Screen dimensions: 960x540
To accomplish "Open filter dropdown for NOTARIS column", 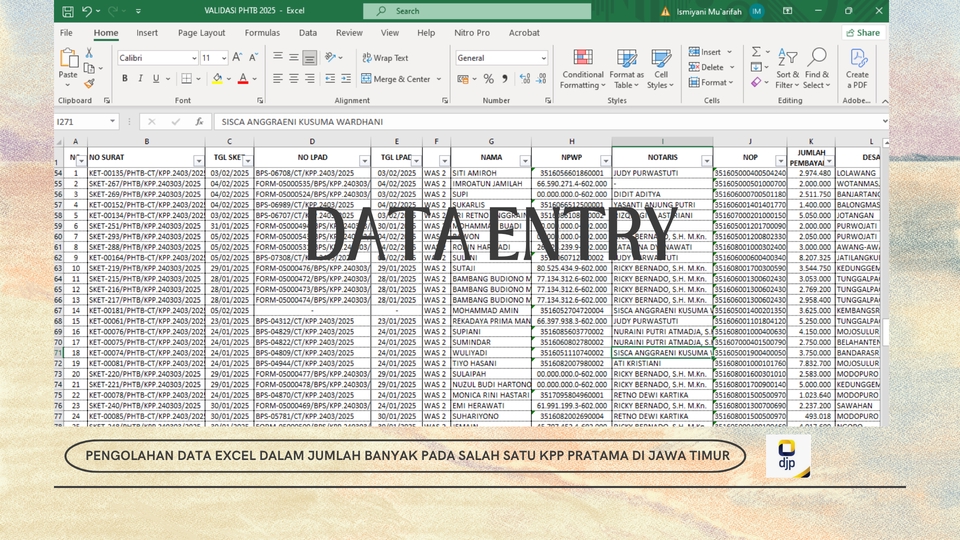I will (x=707, y=161).
